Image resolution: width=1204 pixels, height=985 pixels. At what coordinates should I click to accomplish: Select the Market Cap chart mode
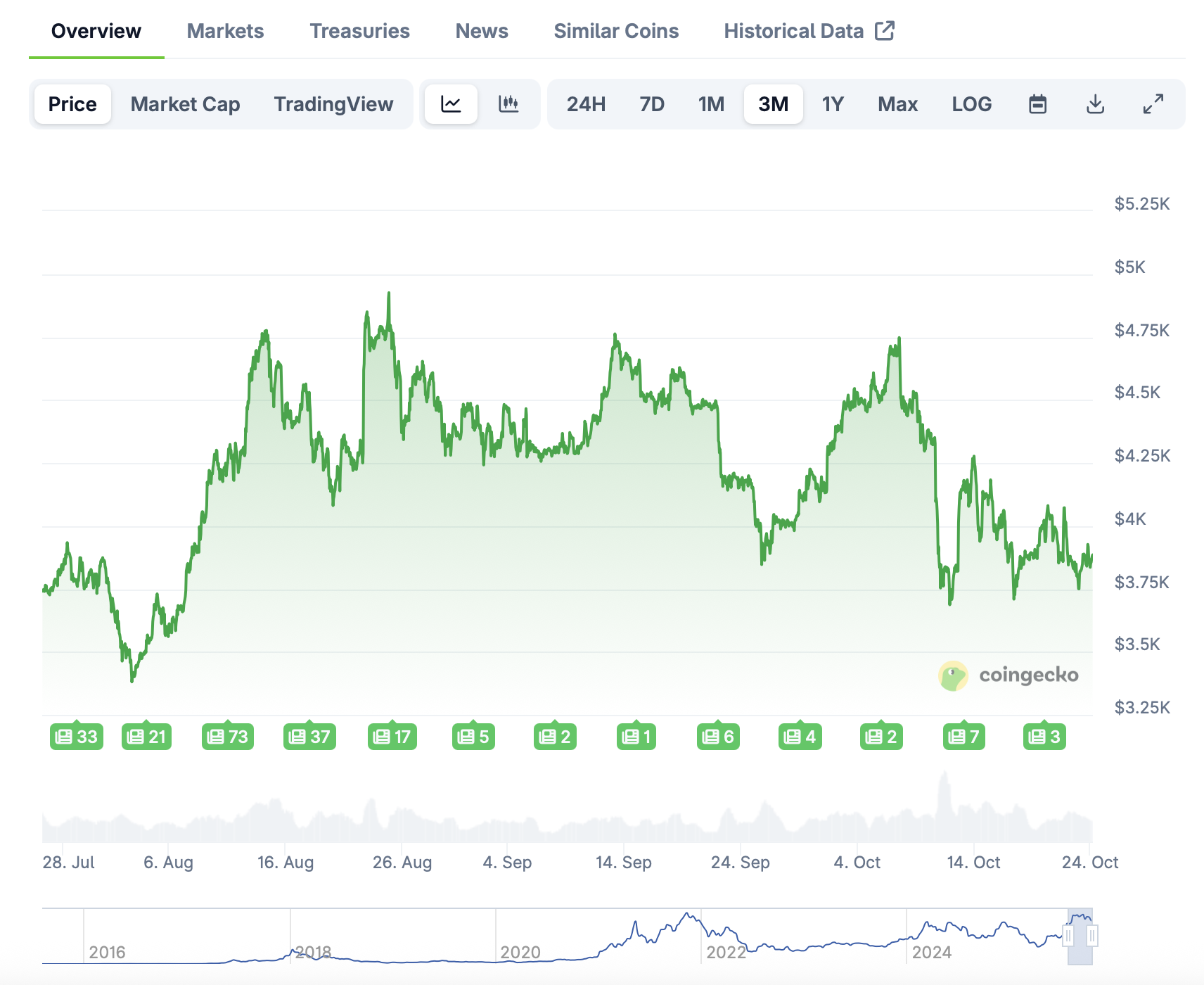pyautogui.click(x=185, y=104)
